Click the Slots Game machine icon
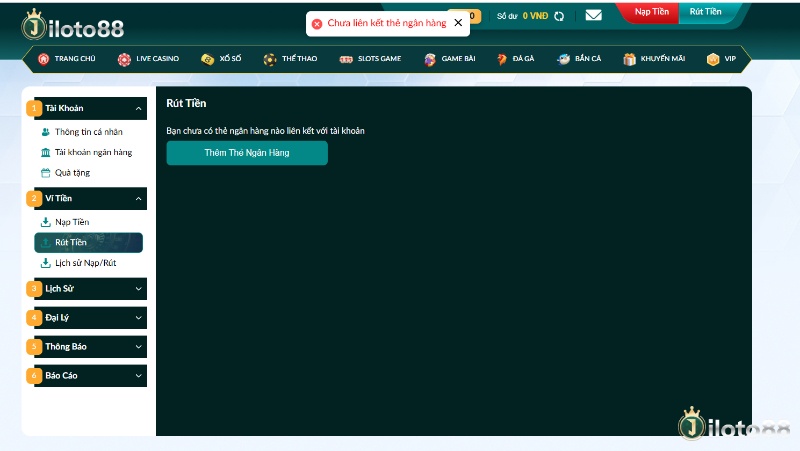 [x=346, y=60]
